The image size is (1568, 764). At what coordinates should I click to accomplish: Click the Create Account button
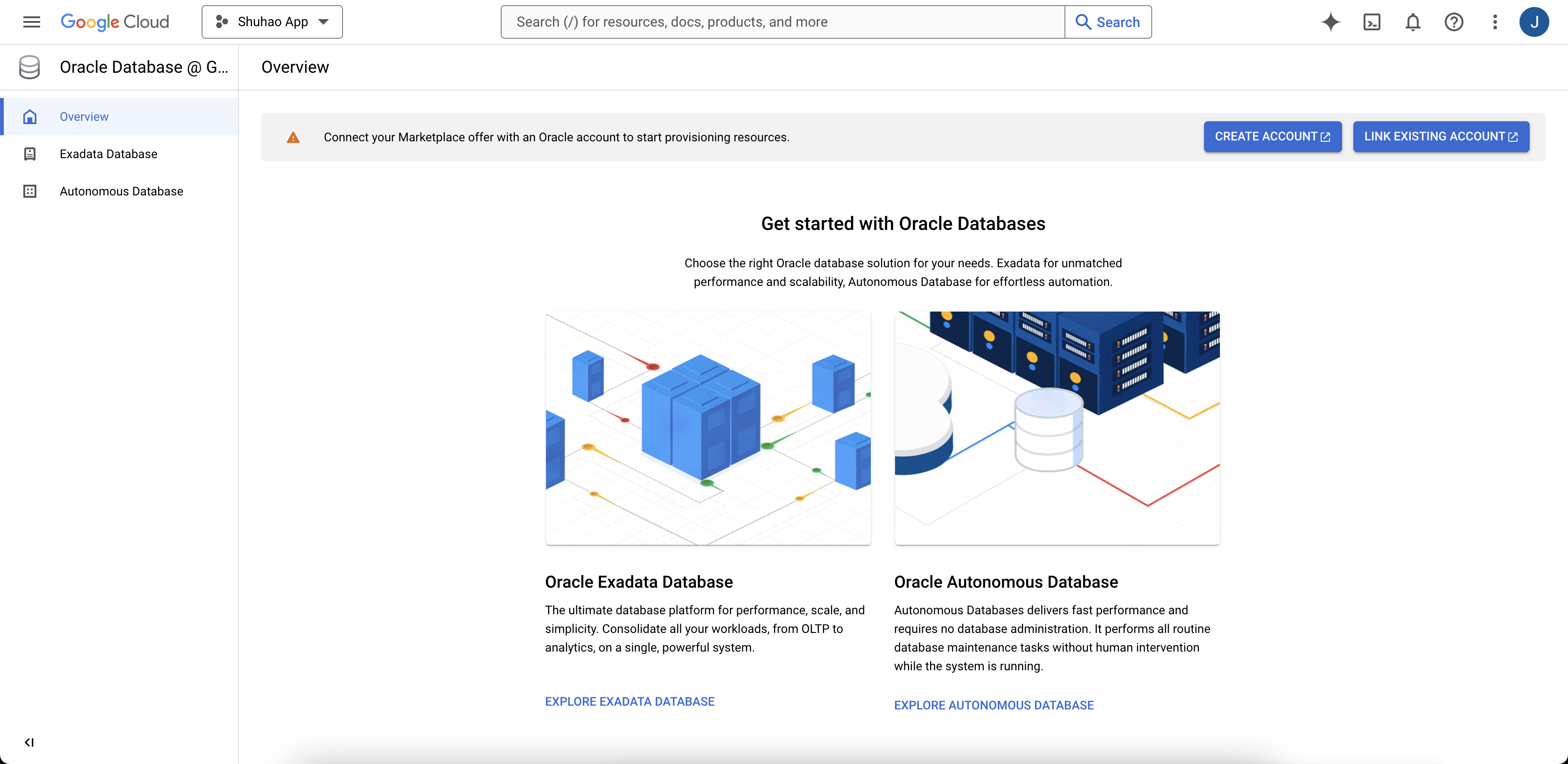1272,136
